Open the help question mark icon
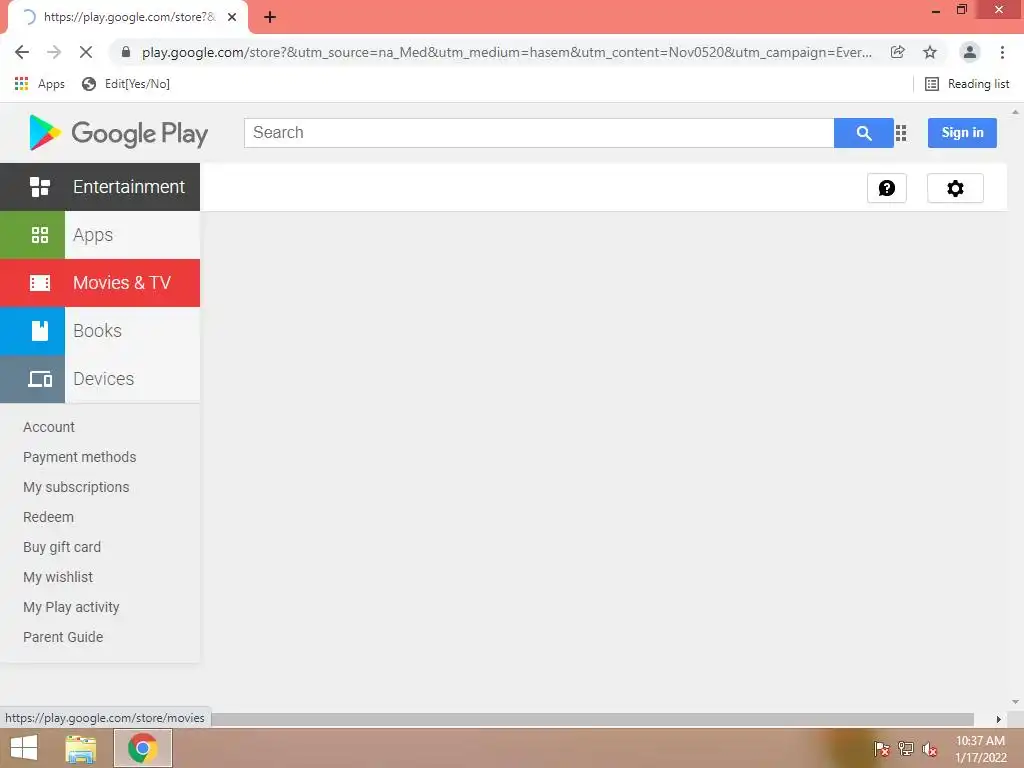The height and width of the screenshot is (768, 1024). click(886, 188)
